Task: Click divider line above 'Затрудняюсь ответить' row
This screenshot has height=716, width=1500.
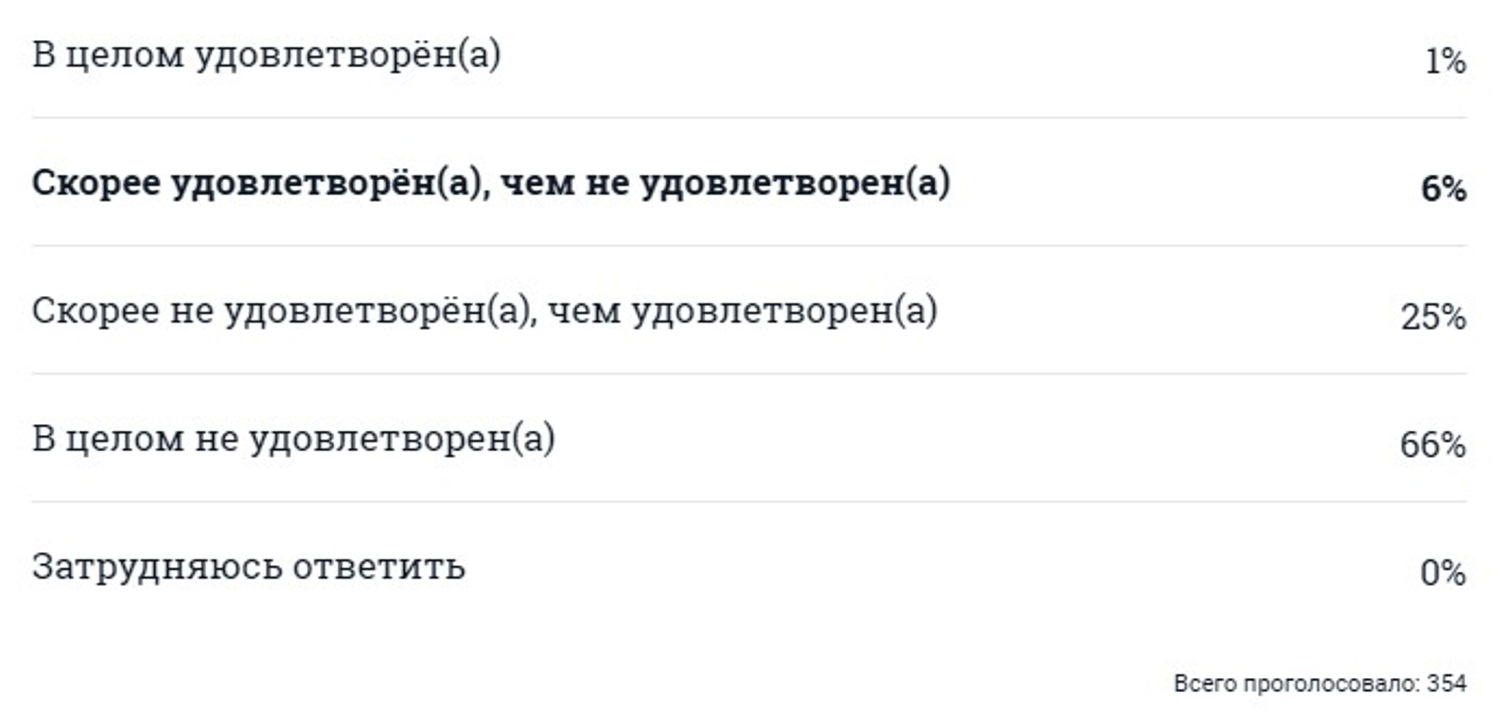Action: pyautogui.click(x=749, y=502)
